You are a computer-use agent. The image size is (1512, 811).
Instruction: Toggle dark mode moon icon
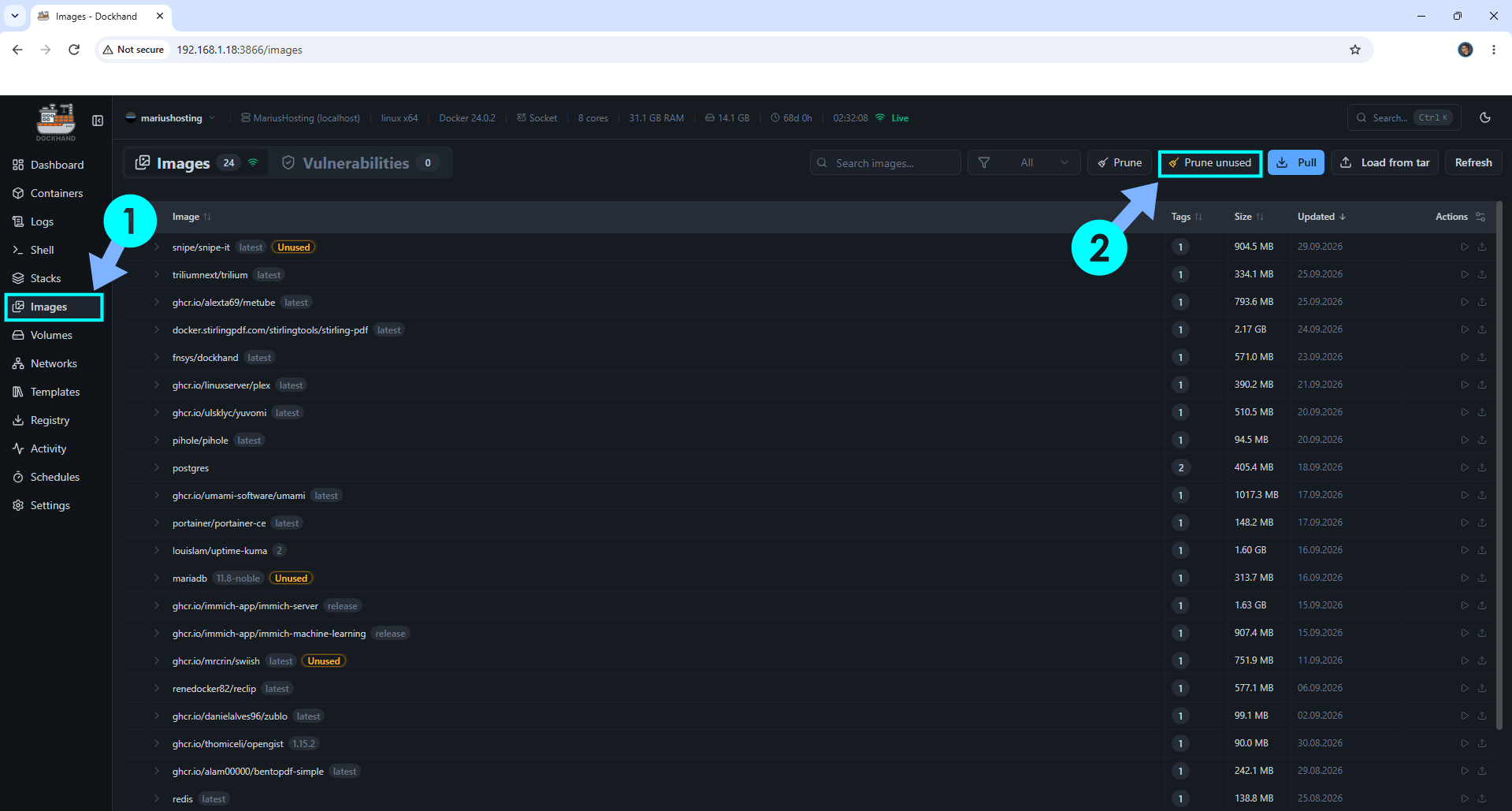[1485, 117]
